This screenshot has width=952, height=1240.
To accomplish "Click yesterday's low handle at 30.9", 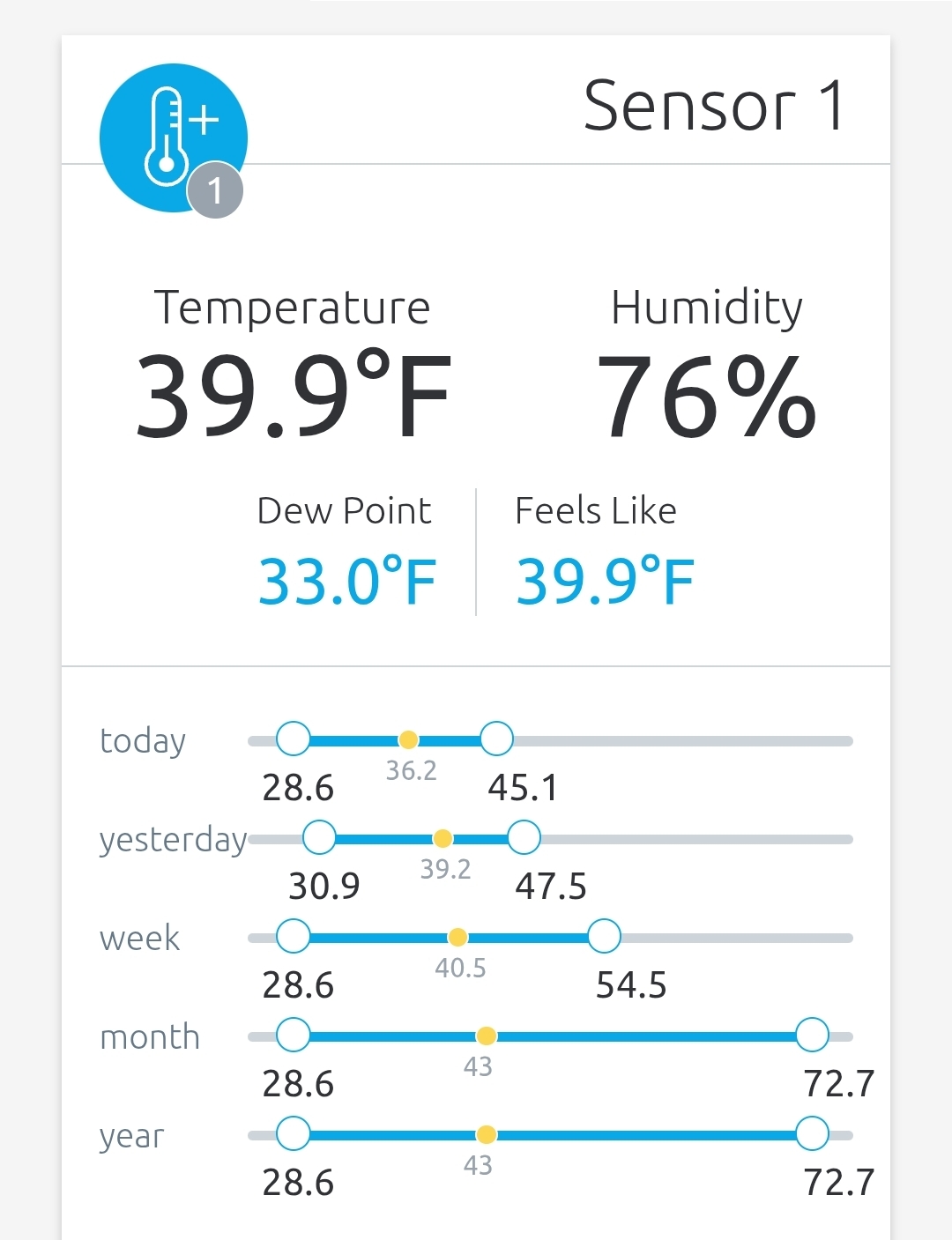I will [x=319, y=837].
